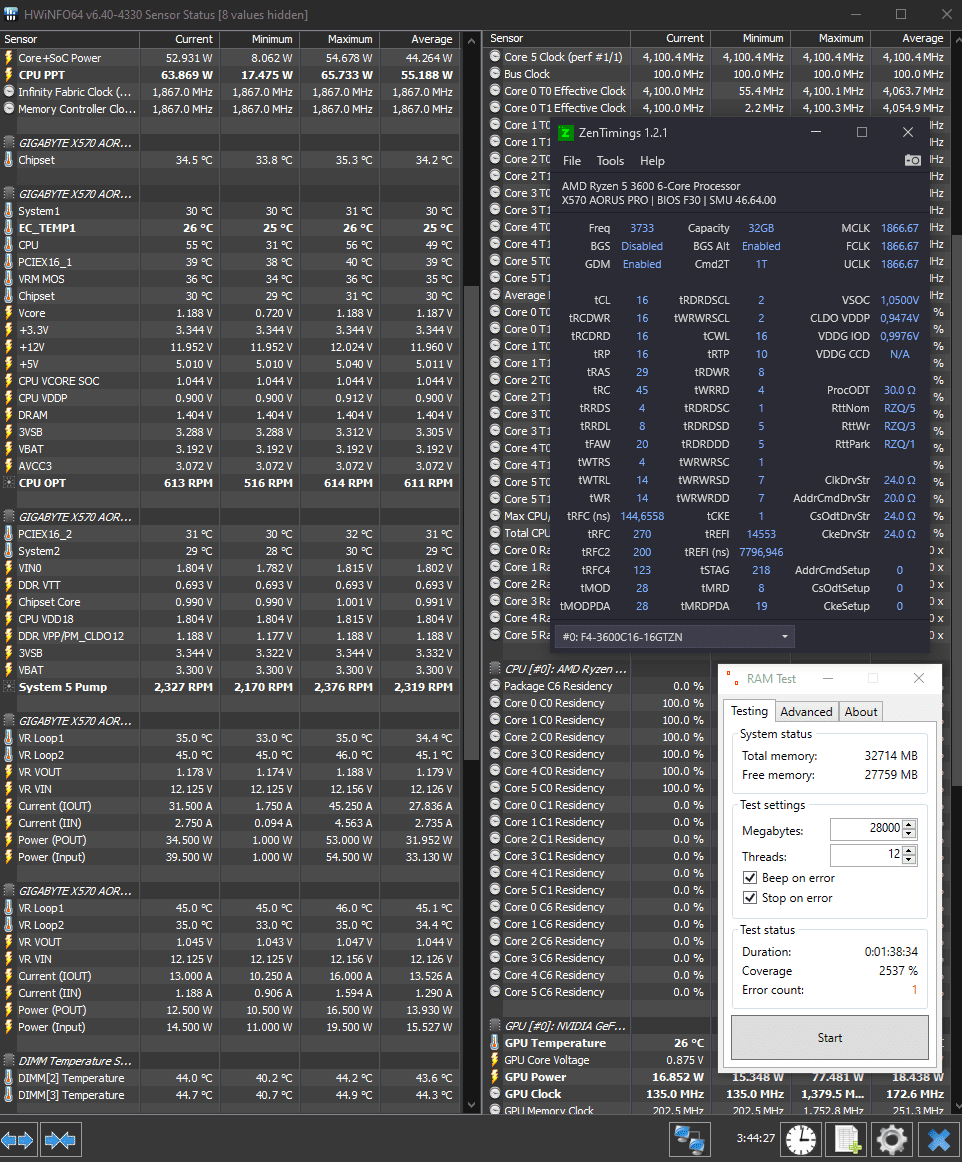Click the circle icon beside Package C6 Residency
This screenshot has width=962, height=1162.
(495, 685)
